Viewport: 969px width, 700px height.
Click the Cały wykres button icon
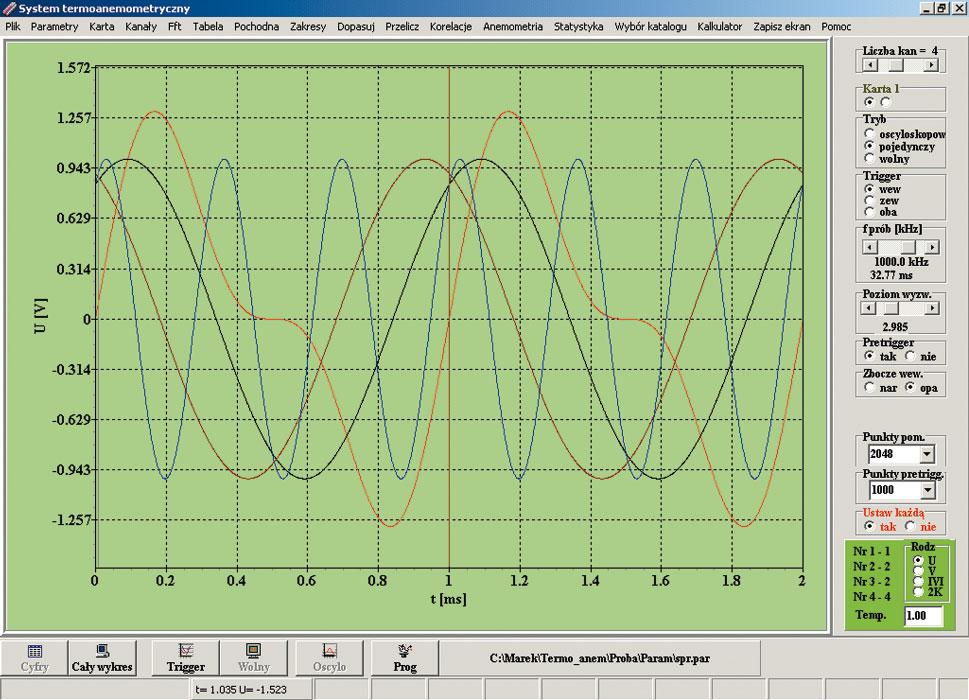[x=102, y=657]
